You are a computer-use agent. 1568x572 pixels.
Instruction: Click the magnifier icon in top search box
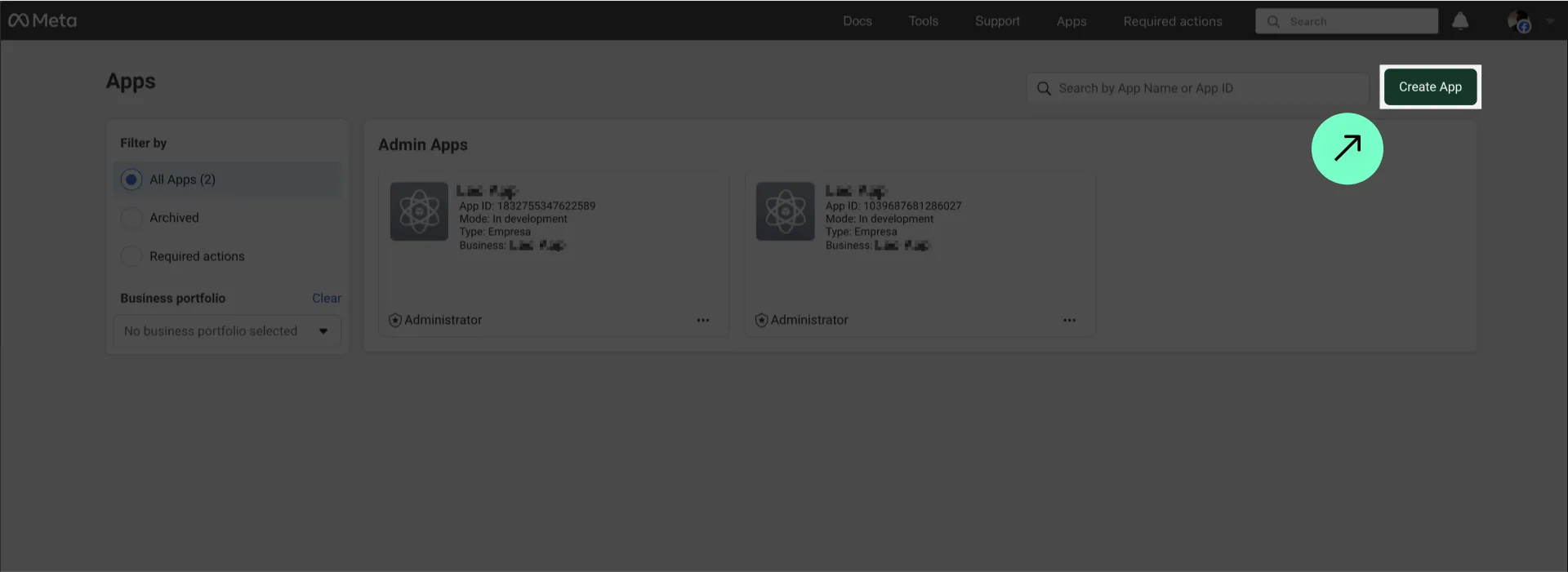1273,21
